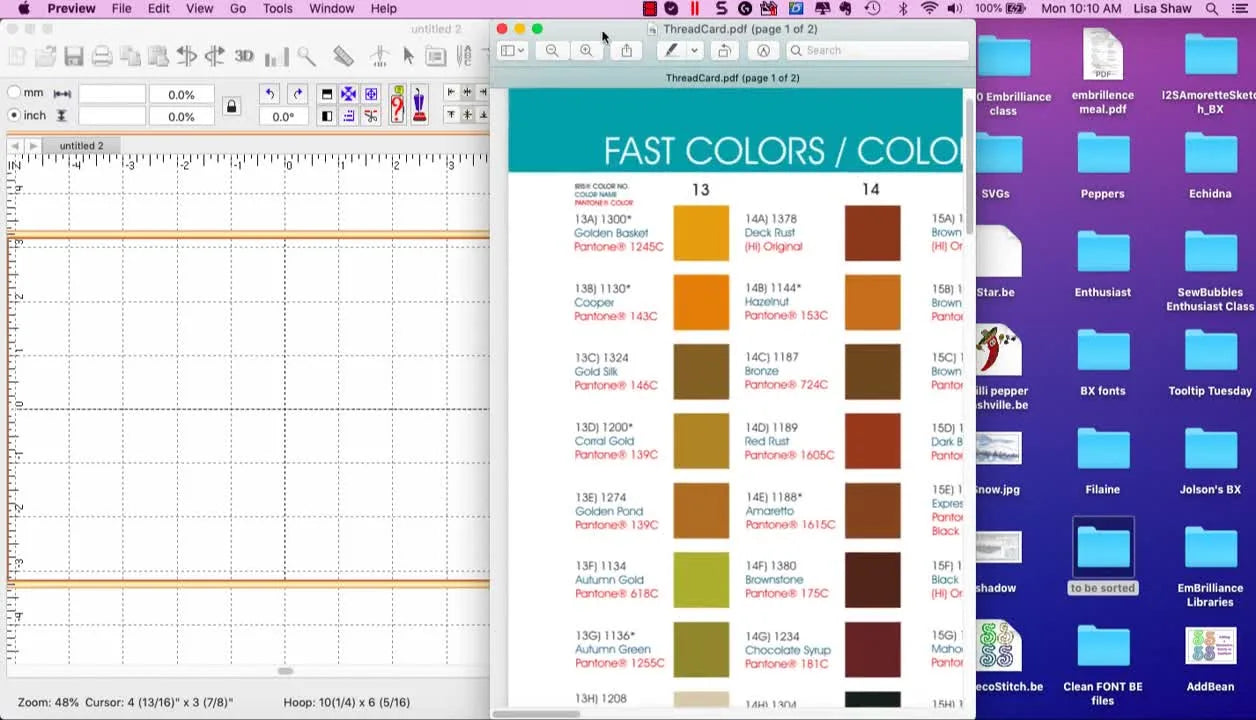The width and height of the screenshot is (1256, 720).
Task: Click the Chocolate Syrup 1234 color swatch
Action: click(x=872, y=649)
